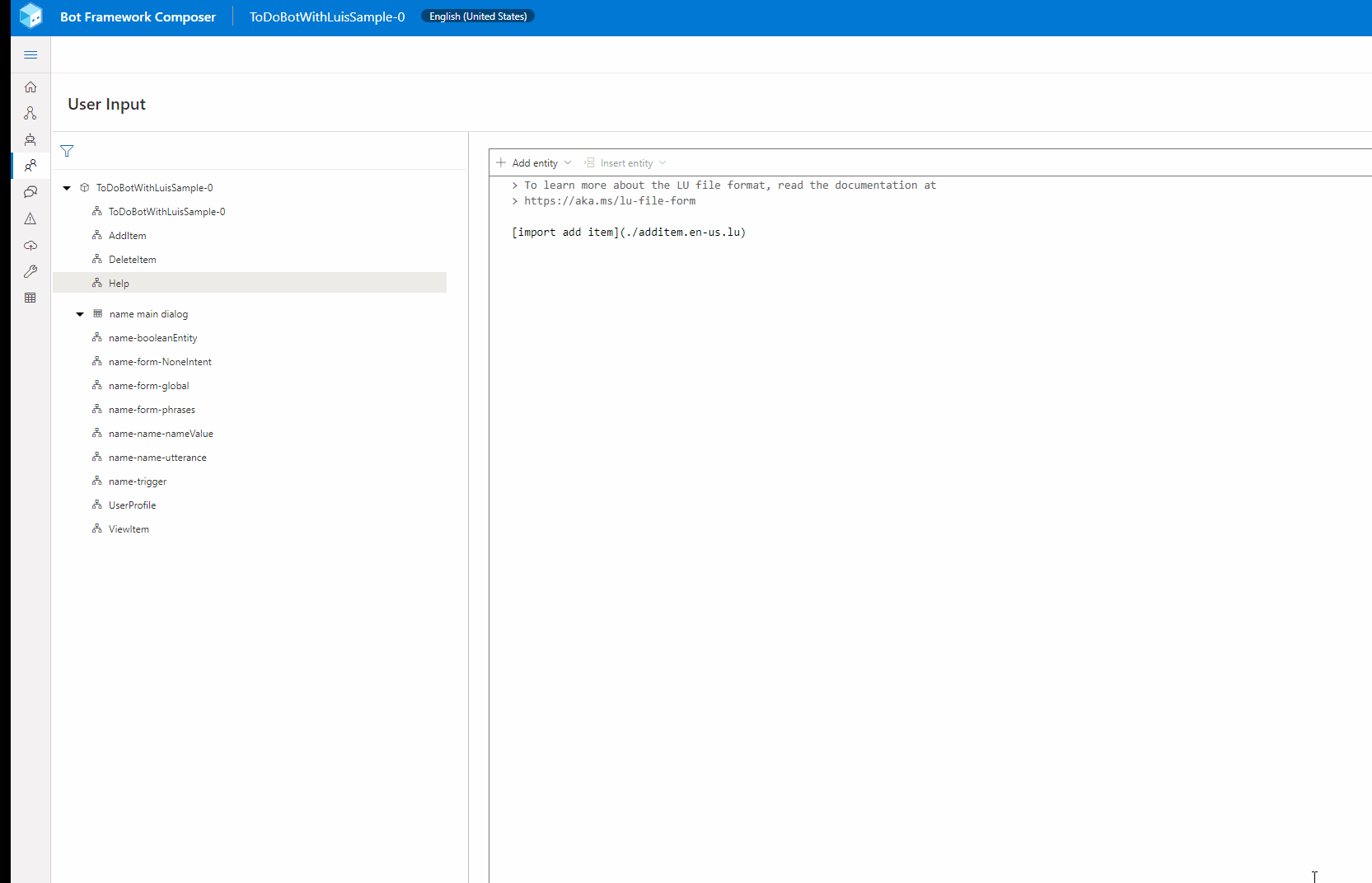Open the QnA chat bubbles icon
Image resolution: width=1372 pixels, height=883 pixels.
click(x=30, y=192)
